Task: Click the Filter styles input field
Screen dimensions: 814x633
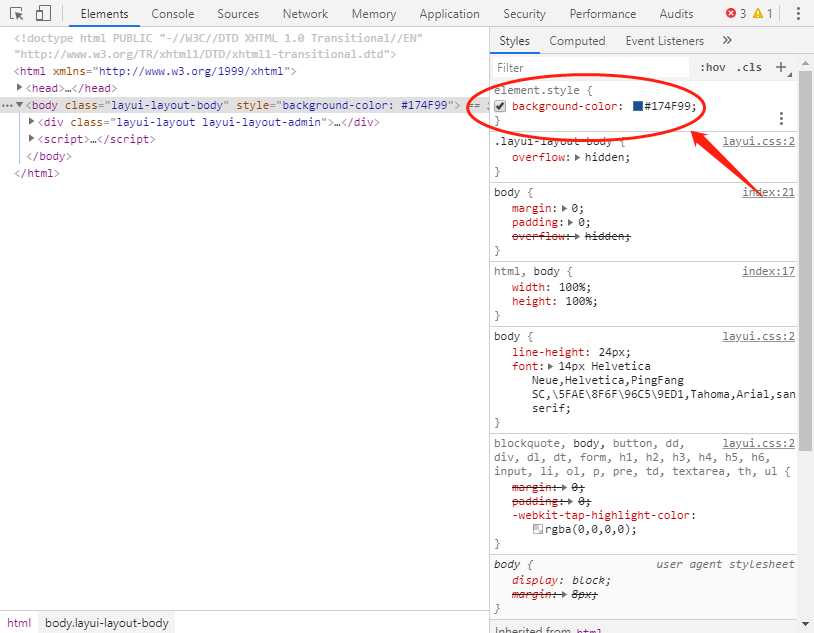Action: click(x=590, y=68)
